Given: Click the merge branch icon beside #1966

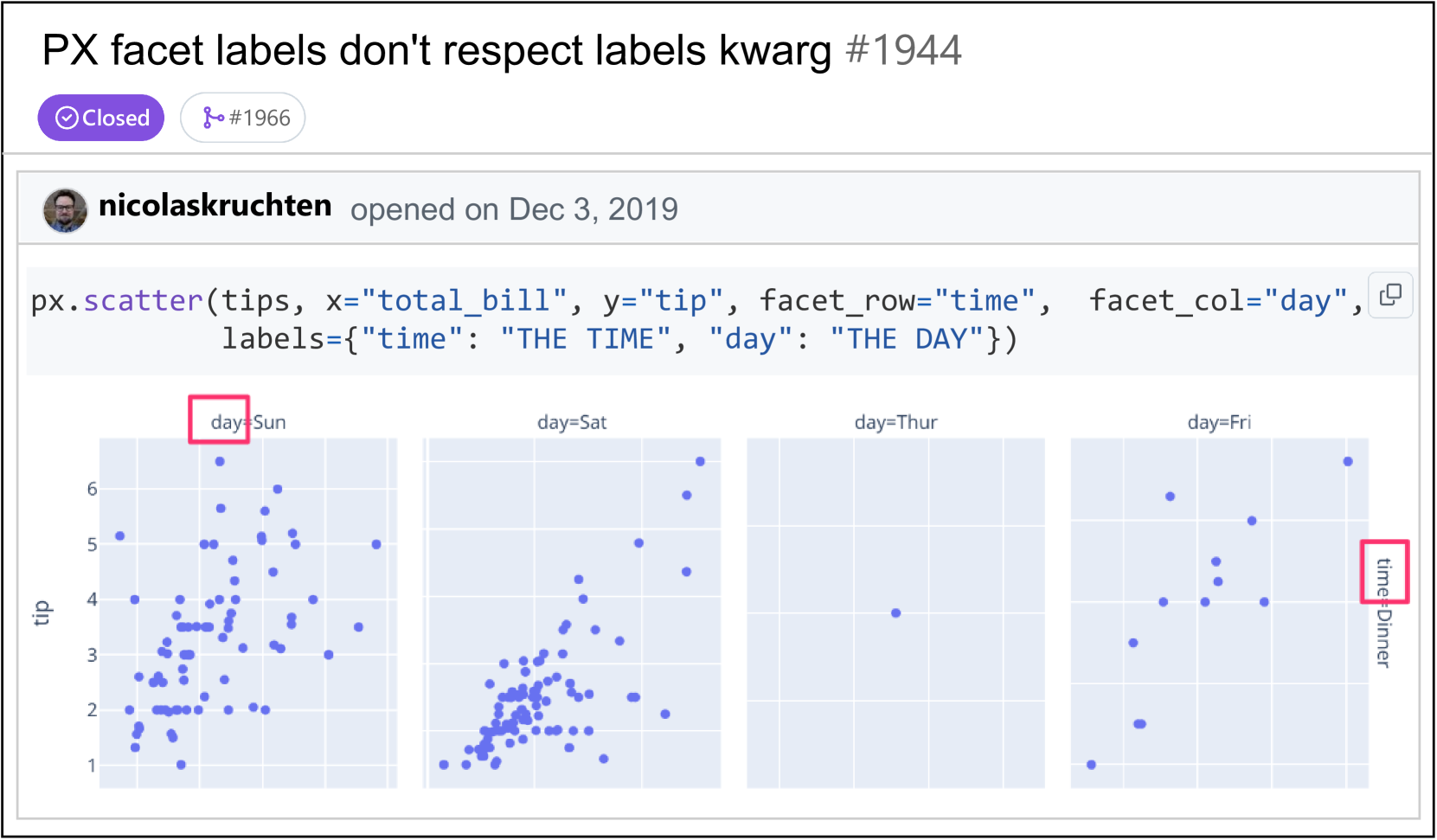Looking at the screenshot, I should [212, 118].
